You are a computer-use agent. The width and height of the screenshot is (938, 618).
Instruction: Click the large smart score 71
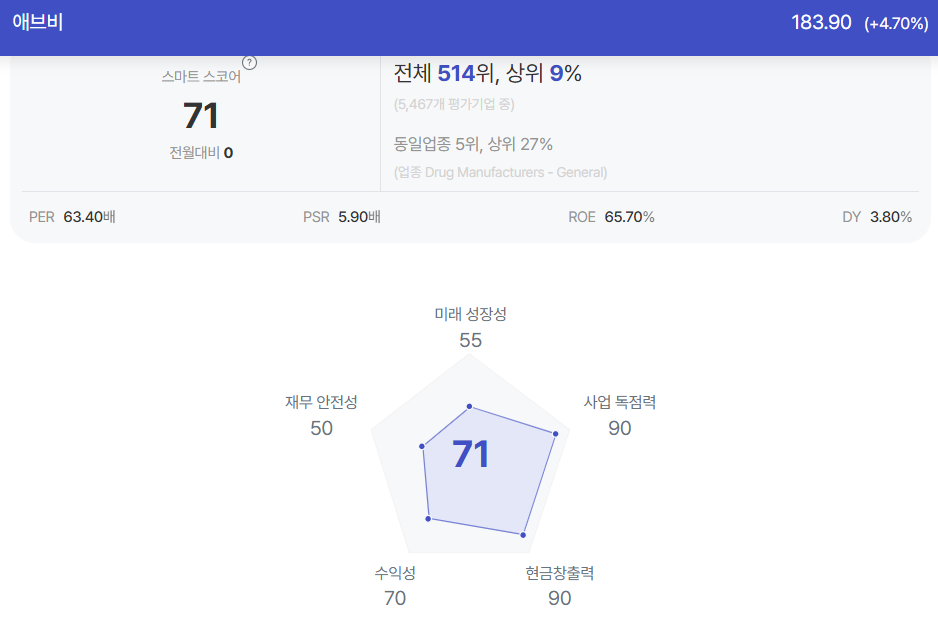201,115
